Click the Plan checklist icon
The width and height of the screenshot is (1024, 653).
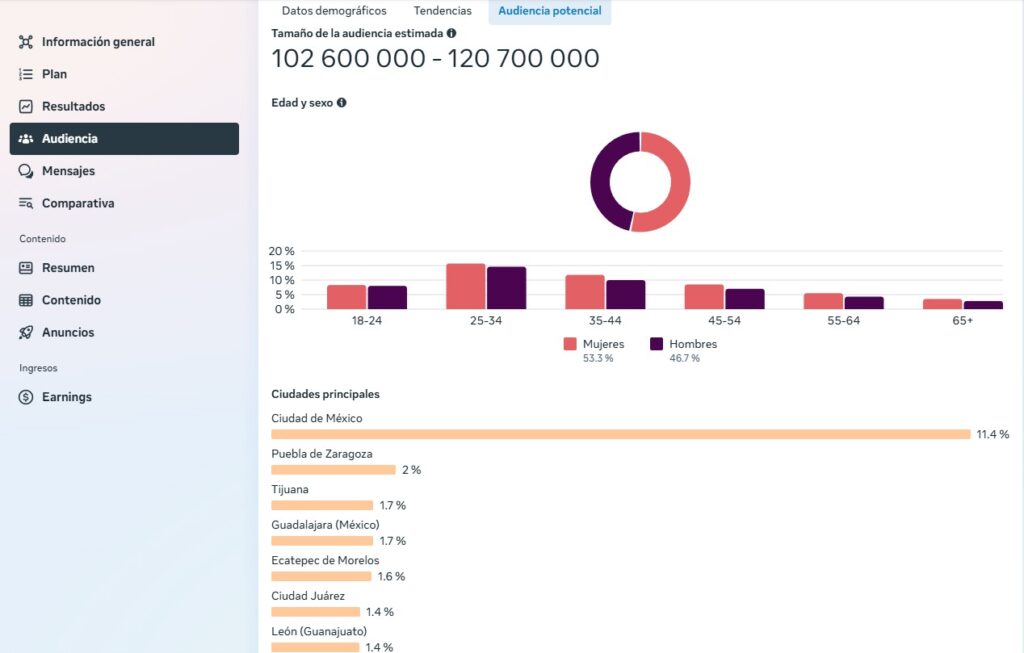tap(26, 74)
